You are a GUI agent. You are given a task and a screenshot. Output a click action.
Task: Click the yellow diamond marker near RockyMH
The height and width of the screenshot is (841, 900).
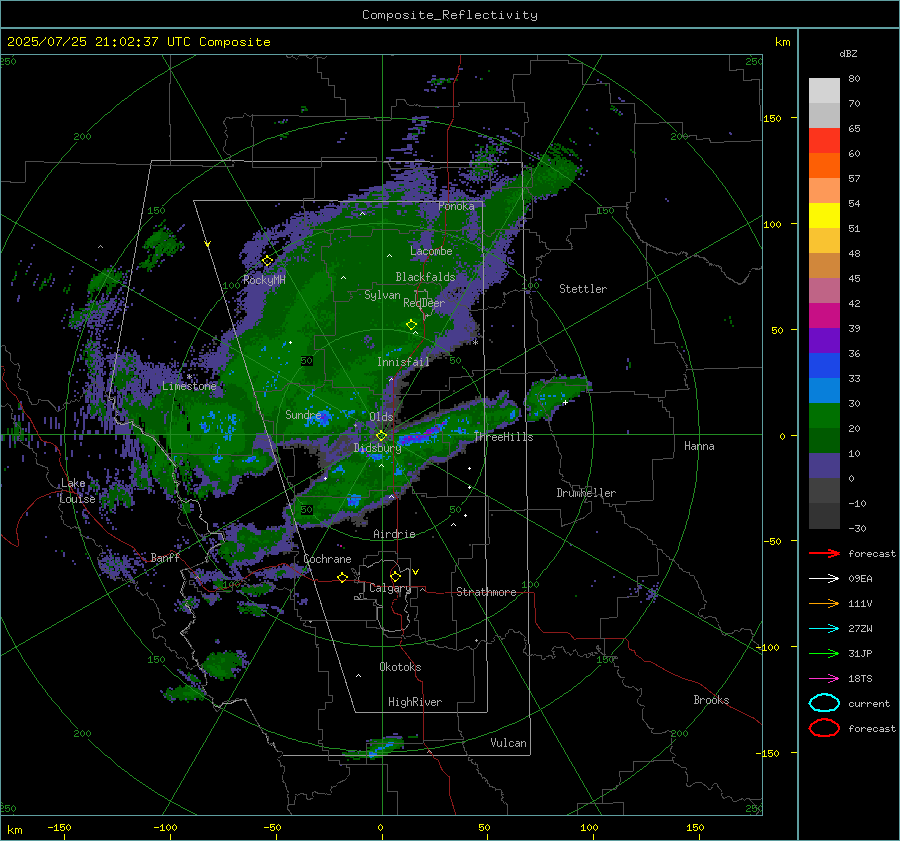point(267,261)
